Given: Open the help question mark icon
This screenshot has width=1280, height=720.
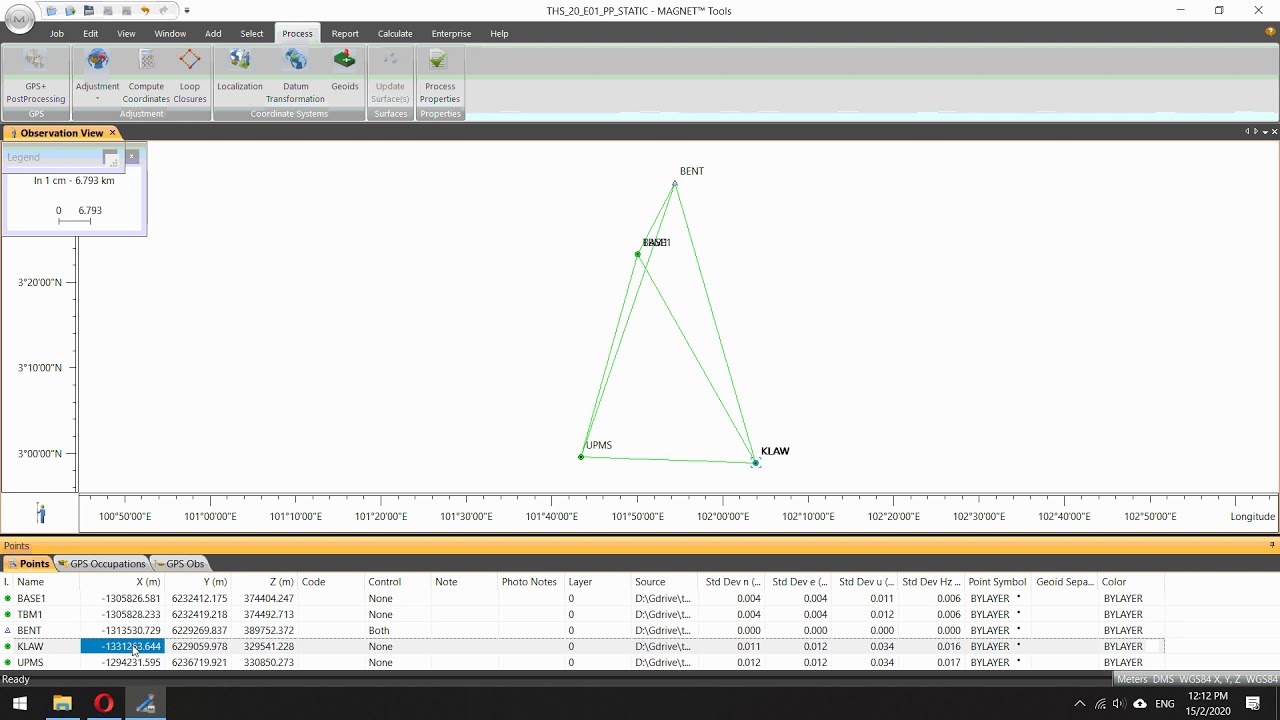Looking at the screenshot, I should (1270, 32).
